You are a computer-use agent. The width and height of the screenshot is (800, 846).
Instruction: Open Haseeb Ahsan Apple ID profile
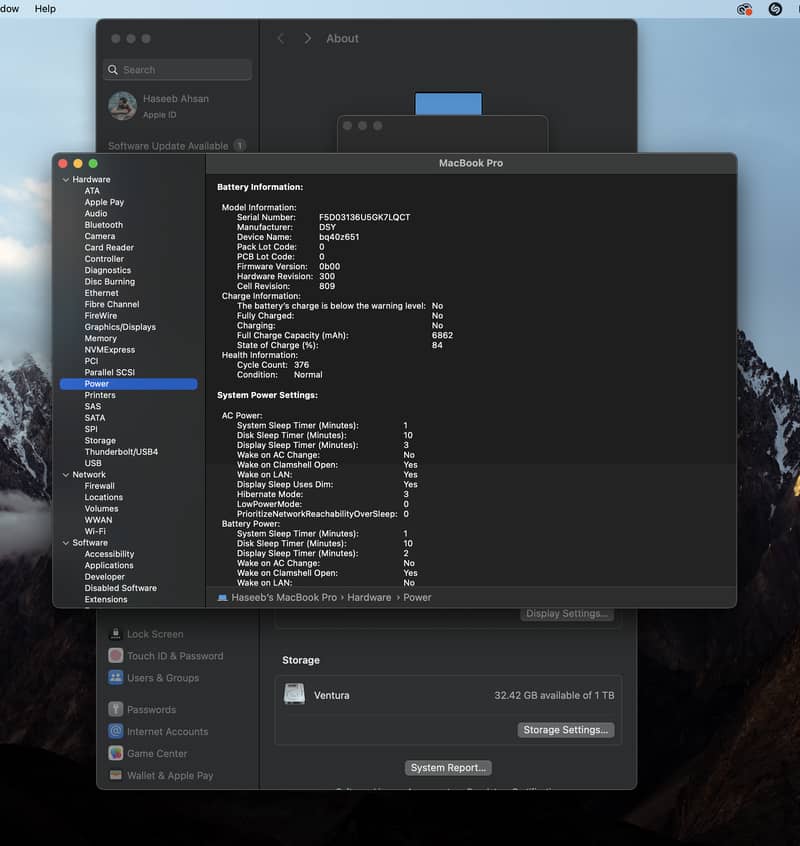coord(175,106)
